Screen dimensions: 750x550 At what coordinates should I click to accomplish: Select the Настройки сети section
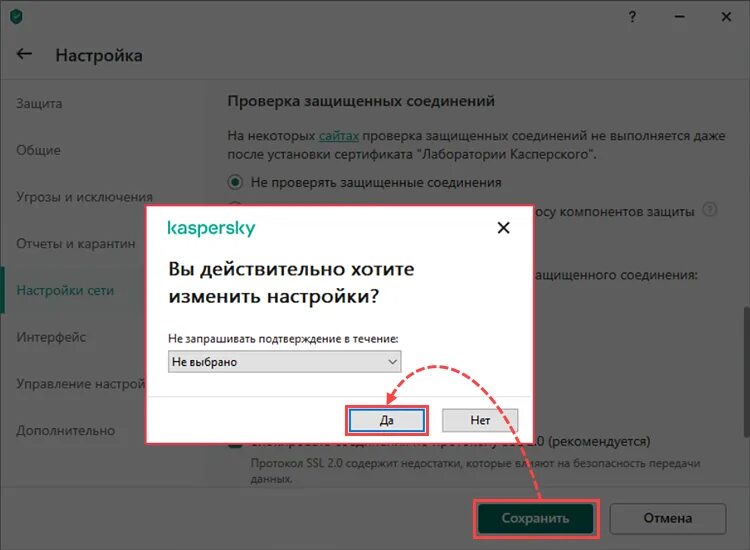(x=65, y=290)
